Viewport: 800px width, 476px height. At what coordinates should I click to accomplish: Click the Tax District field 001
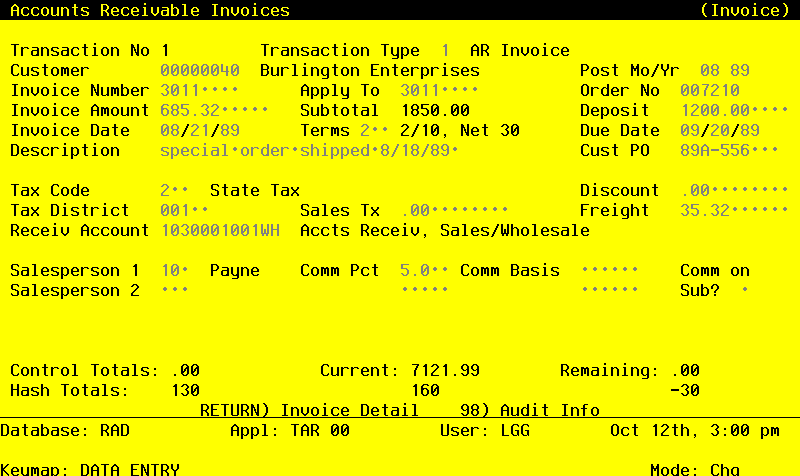[x=184, y=210]
